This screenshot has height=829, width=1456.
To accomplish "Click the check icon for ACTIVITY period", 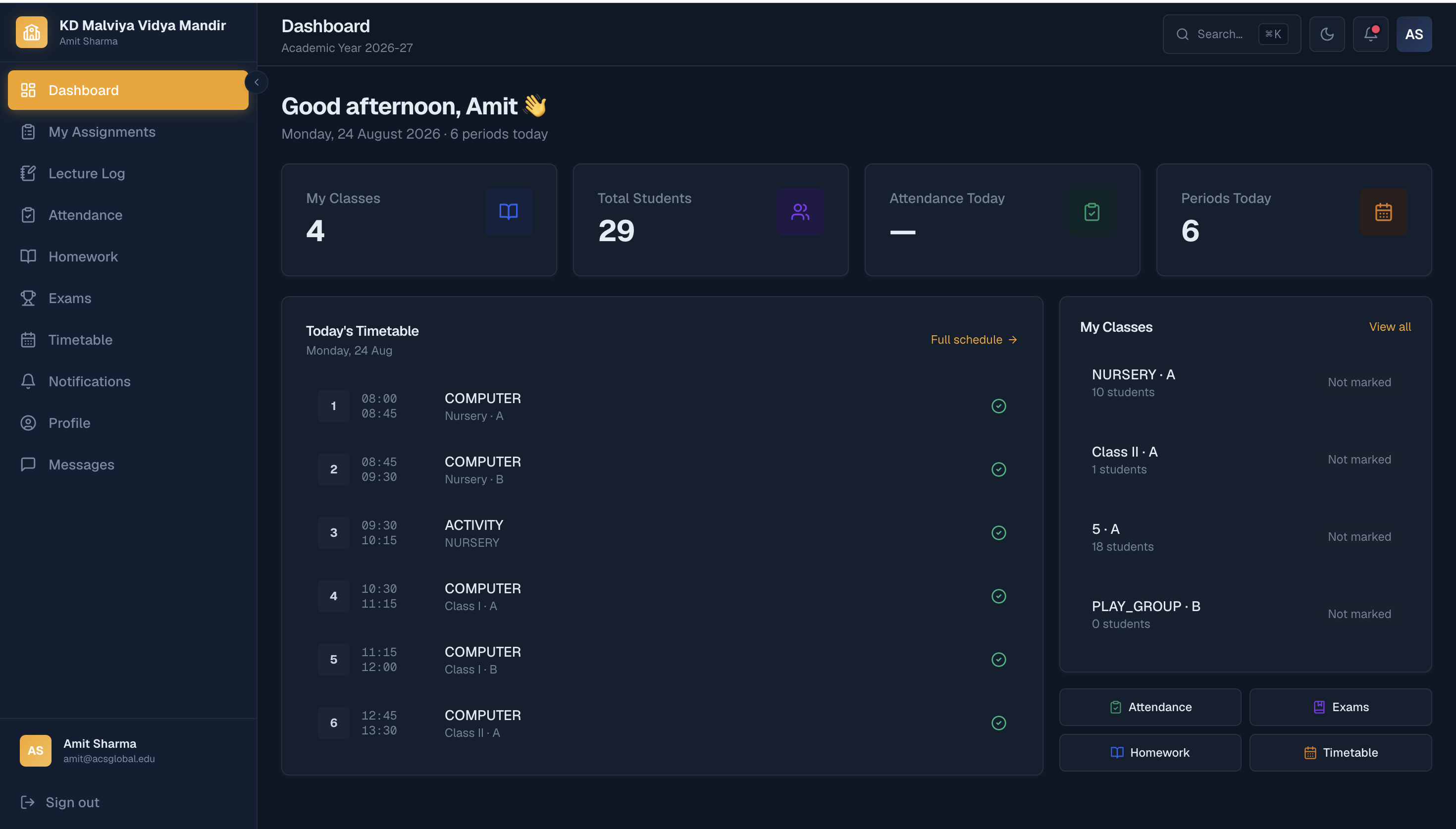I will point(999,532).
